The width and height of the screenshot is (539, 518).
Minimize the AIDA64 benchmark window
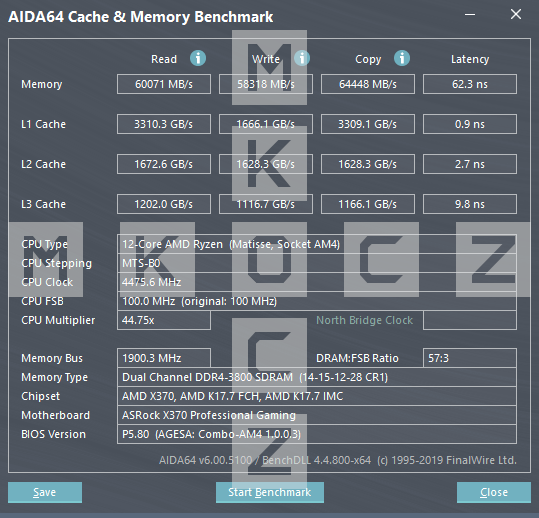pos(470,14)
